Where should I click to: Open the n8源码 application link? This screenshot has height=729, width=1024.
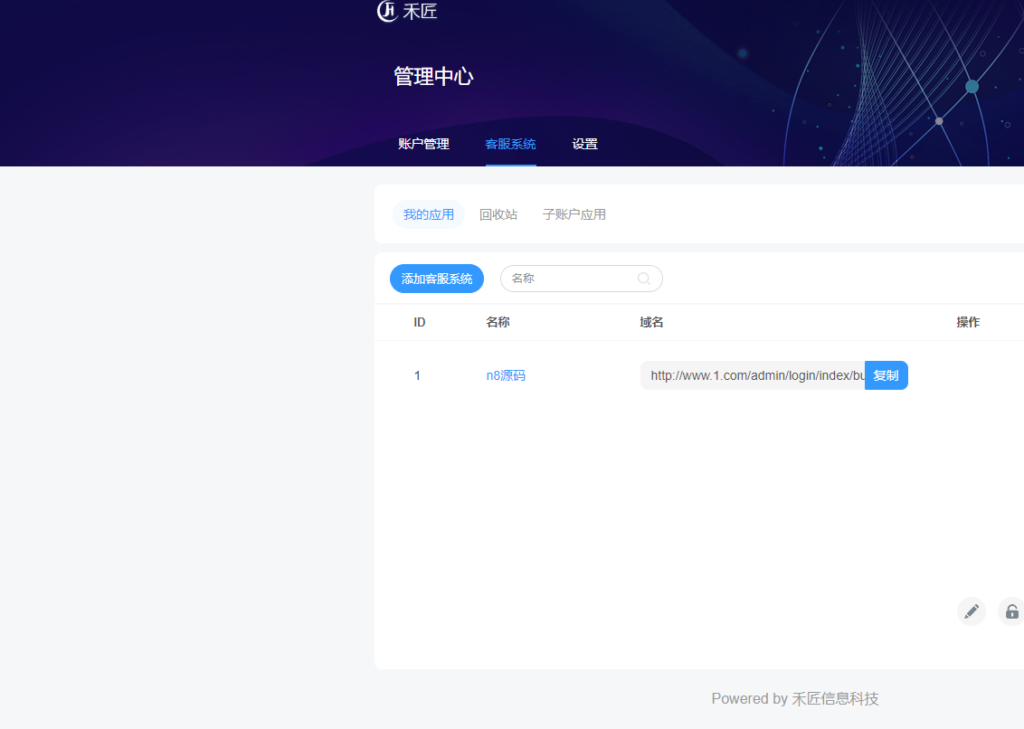(x=505, y=376)
